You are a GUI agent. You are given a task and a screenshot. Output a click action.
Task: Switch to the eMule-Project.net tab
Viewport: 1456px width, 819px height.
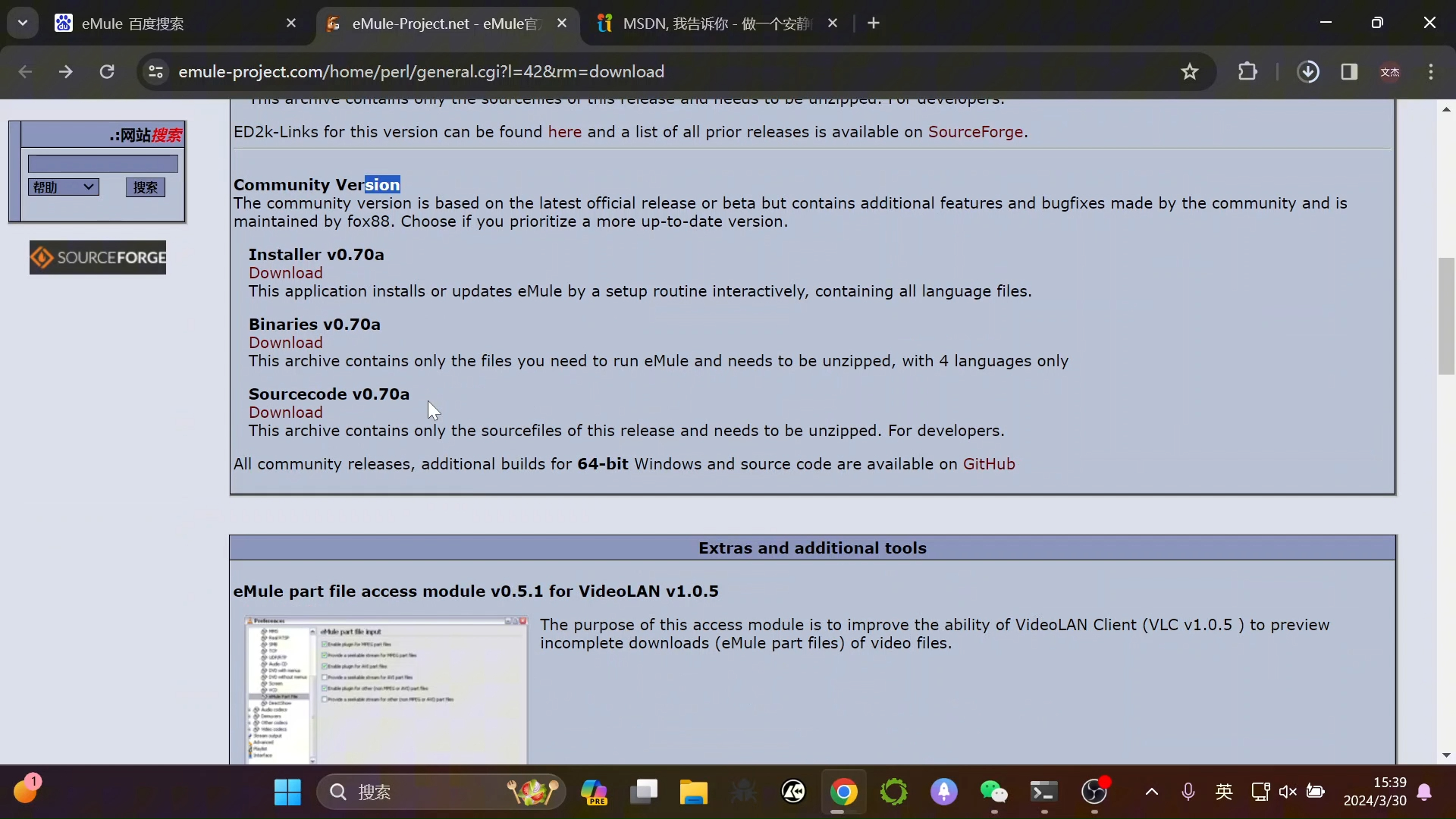point(447,24)
